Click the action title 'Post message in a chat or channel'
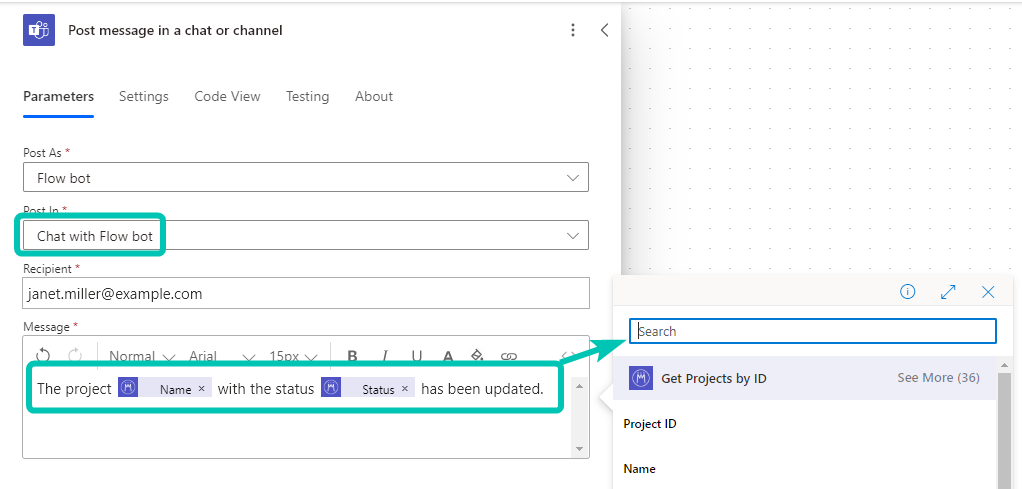The image size is (1022, 489). [175, 30]
